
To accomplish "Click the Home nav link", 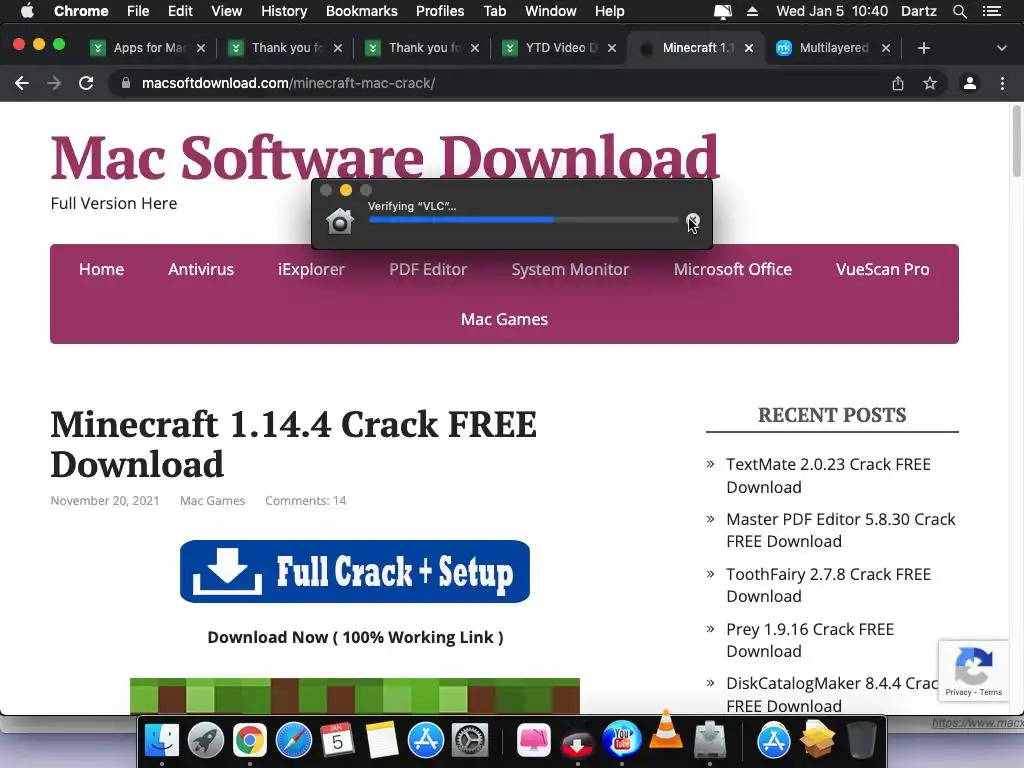I will point(101,269).
